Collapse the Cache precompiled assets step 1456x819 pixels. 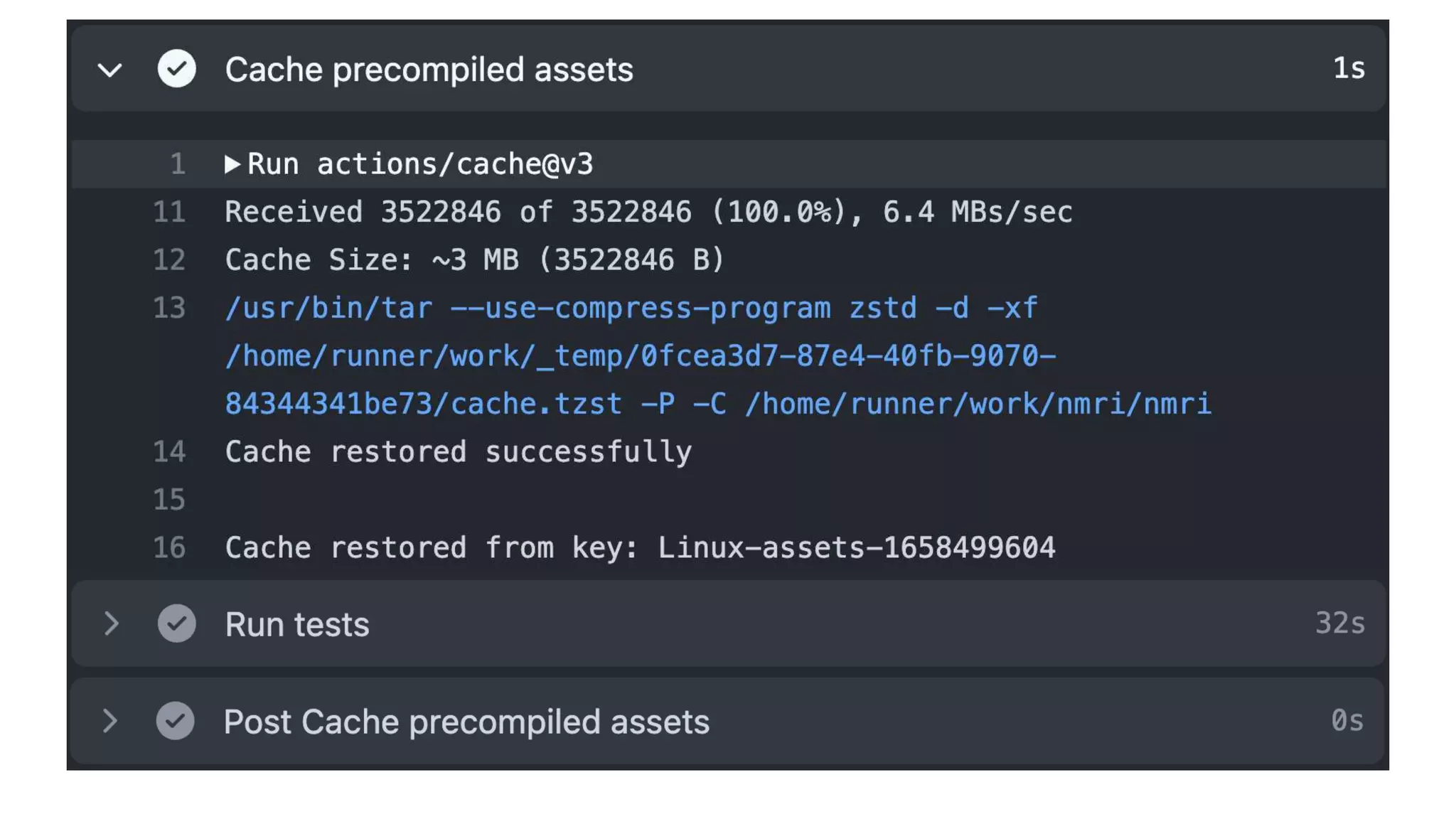[x=110, y=70]
